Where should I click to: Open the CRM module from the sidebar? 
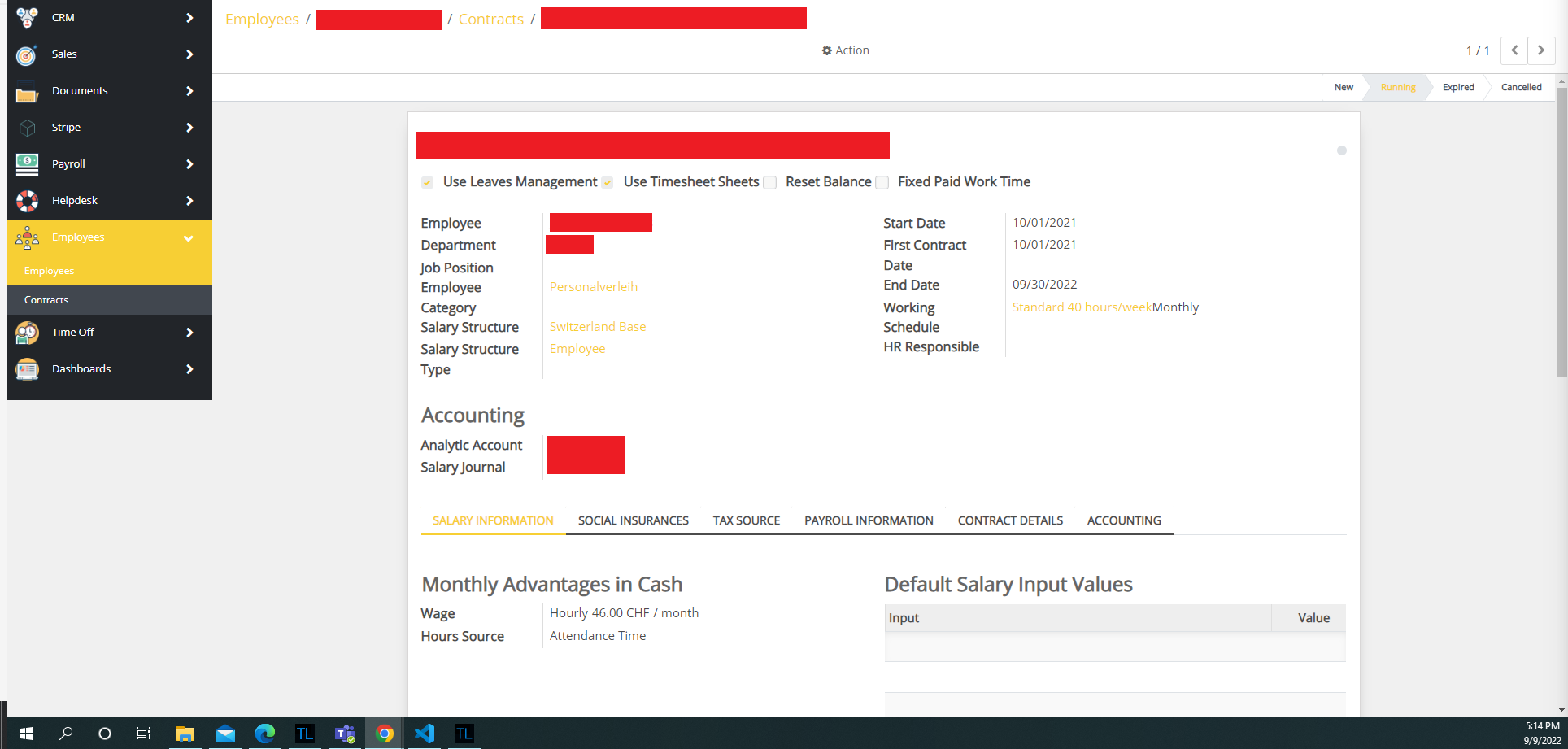pos(27,17)
